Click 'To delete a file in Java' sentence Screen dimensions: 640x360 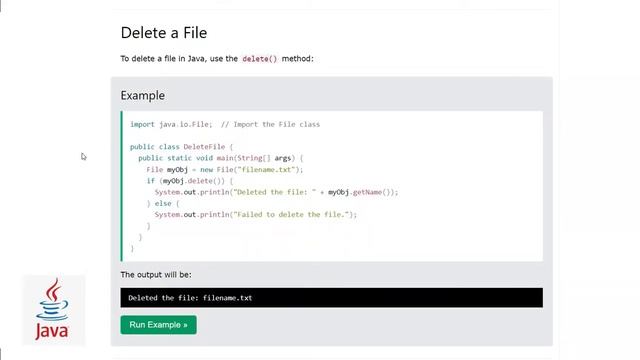217,59
